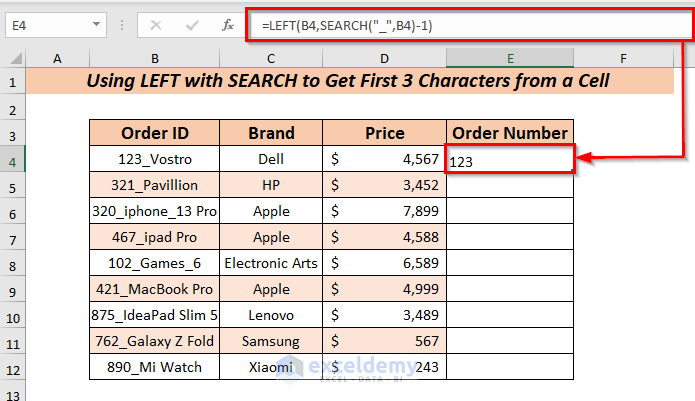Select the column F header

coord(623,59)
